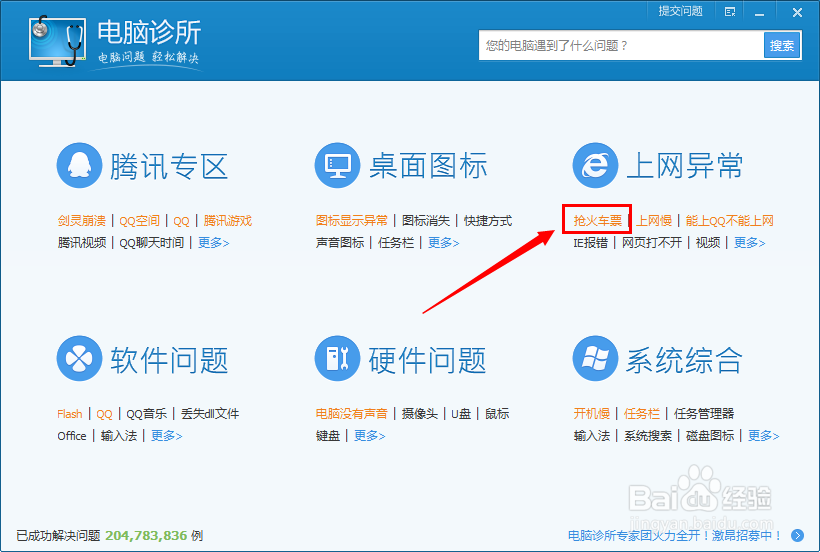Expand 更多> under 系统综合
The width and height of the screenshot is (820, 552).
[x=764, y=435]
